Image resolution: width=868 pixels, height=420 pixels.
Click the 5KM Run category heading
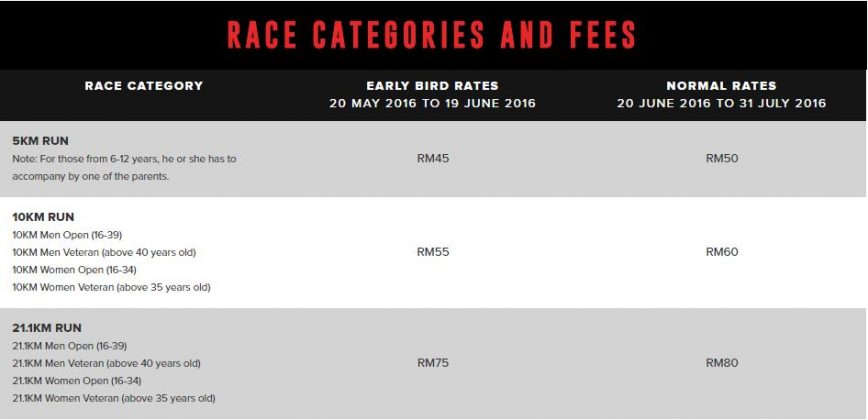click(41, 141)
